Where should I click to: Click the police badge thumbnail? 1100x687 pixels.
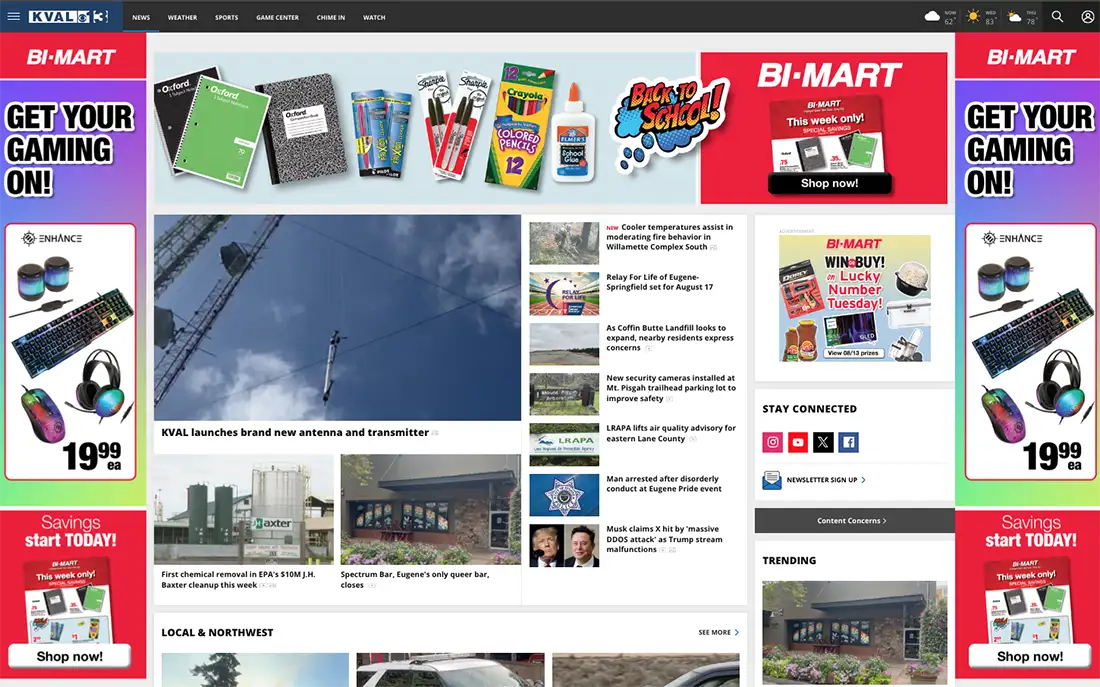click(x=564, y=495)
